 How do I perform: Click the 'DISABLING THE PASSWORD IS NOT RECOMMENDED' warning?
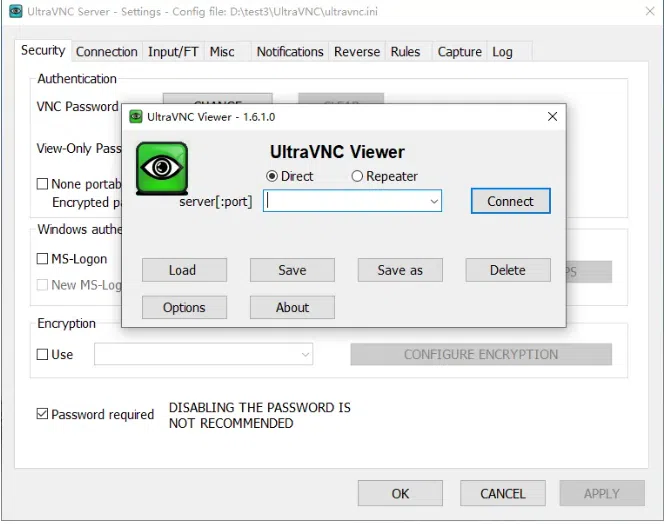[260, 415]
